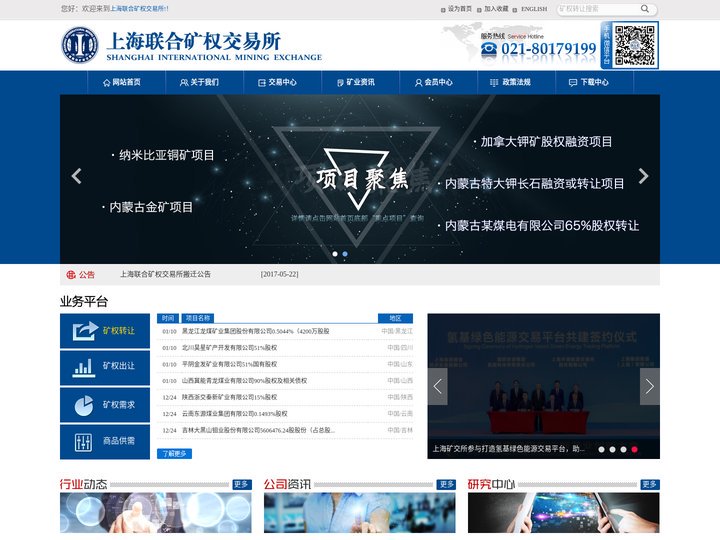Select first banner pagination dot

pyautogui.click(x=335, y=254)
